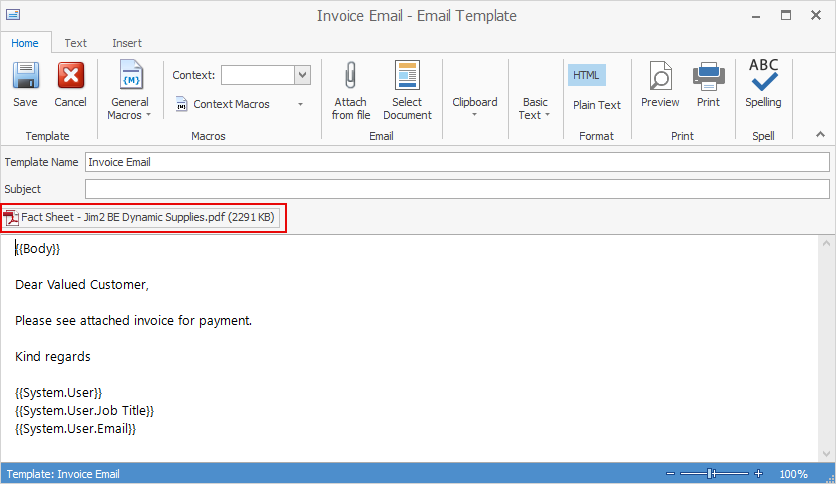Click the {{System.User.Email}} macro line
Viewport: 836px width, 484px height.
click(75, 429)
